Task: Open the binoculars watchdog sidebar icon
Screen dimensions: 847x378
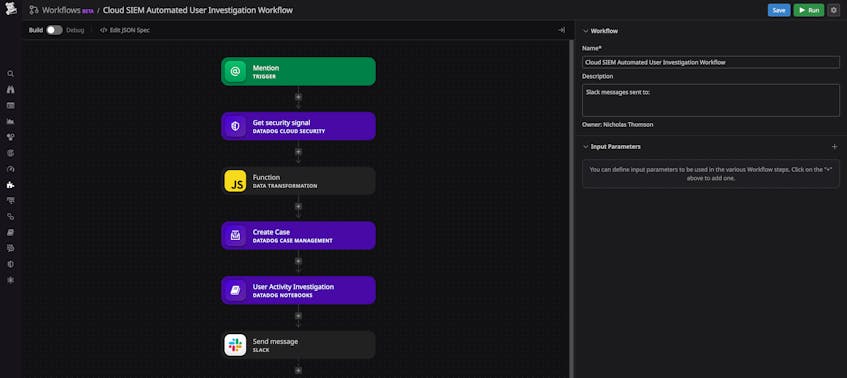Action: (x=10, y=90)
